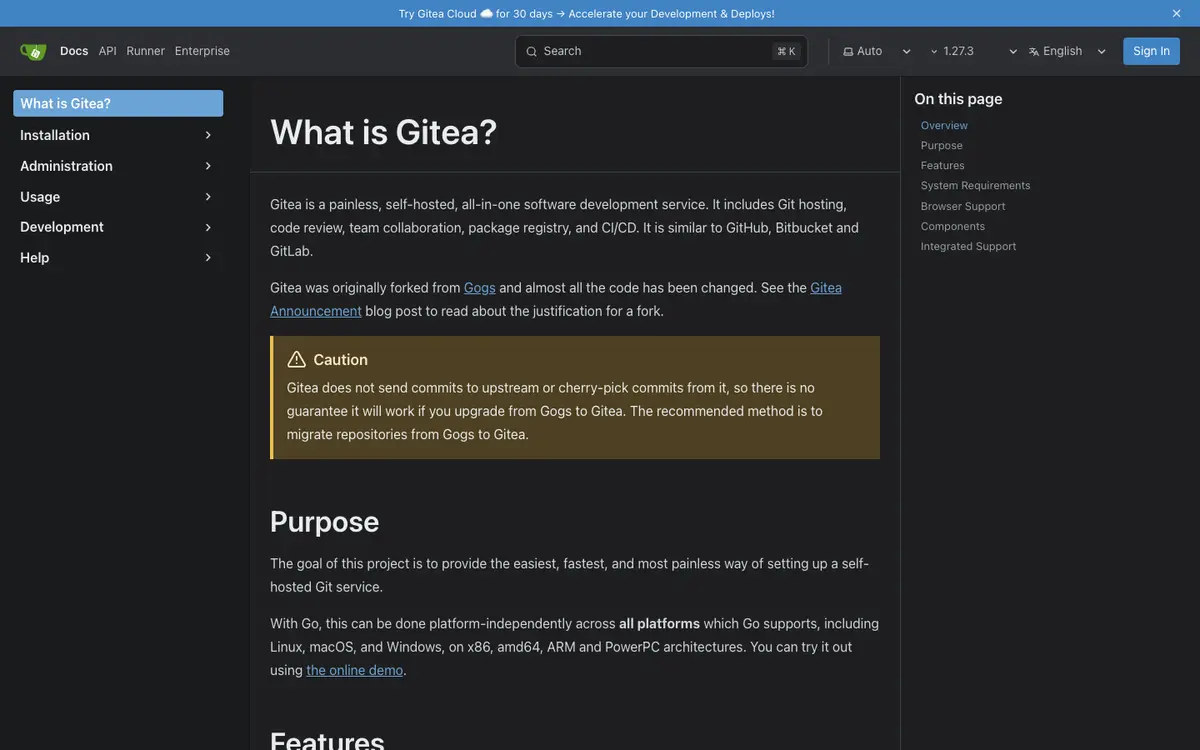Click the language translate icon

click(1034, 51)
